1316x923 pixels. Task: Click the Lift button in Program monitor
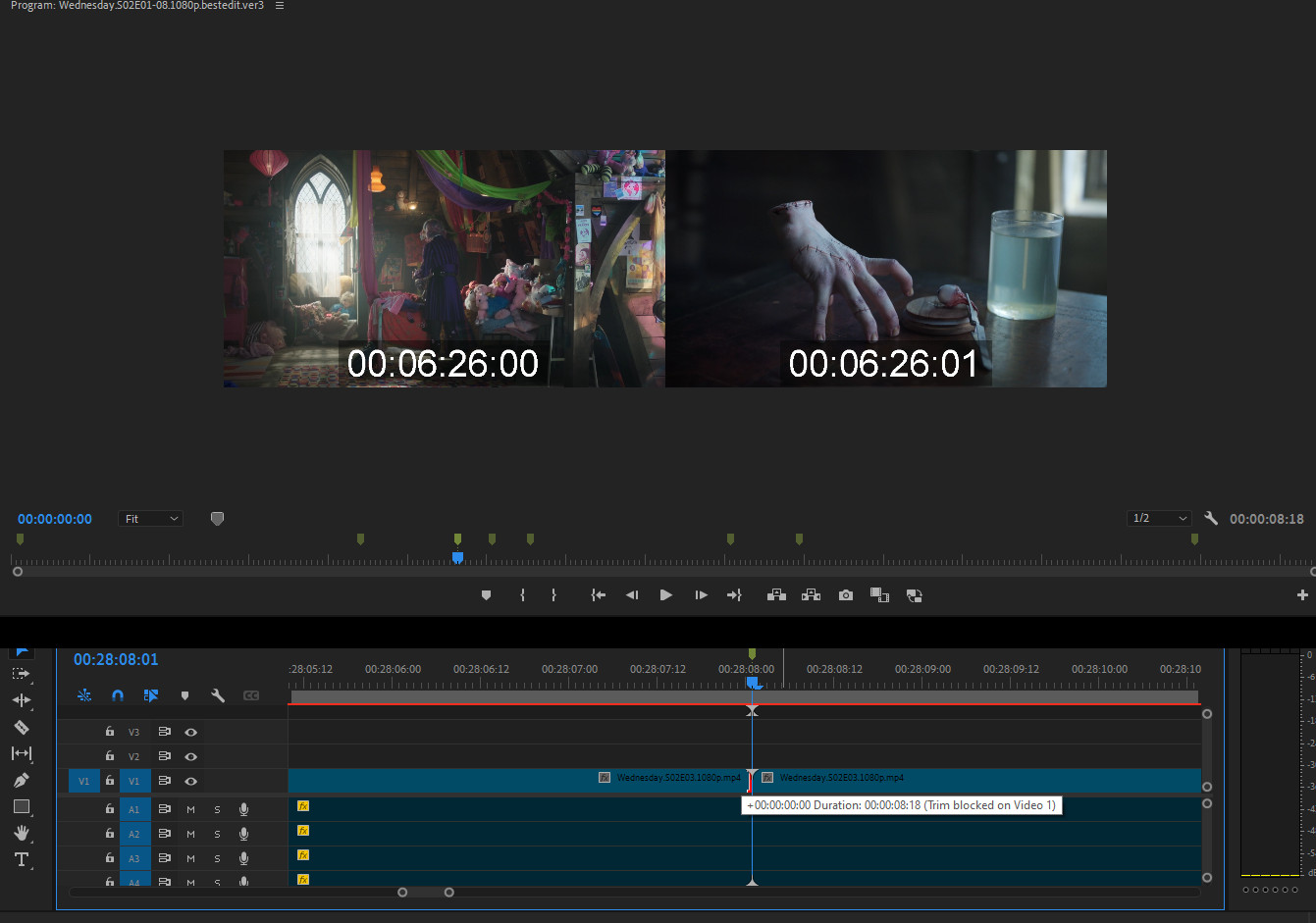pyautogui.click(x=776, y=595)
